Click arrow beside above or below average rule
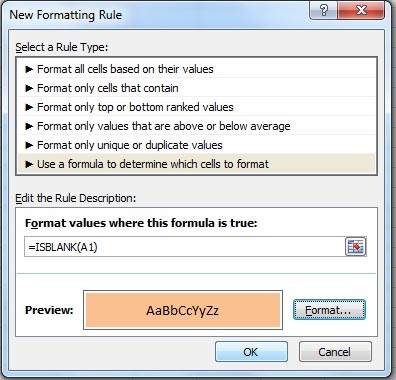Screen dimensions: 396x380 29,126
